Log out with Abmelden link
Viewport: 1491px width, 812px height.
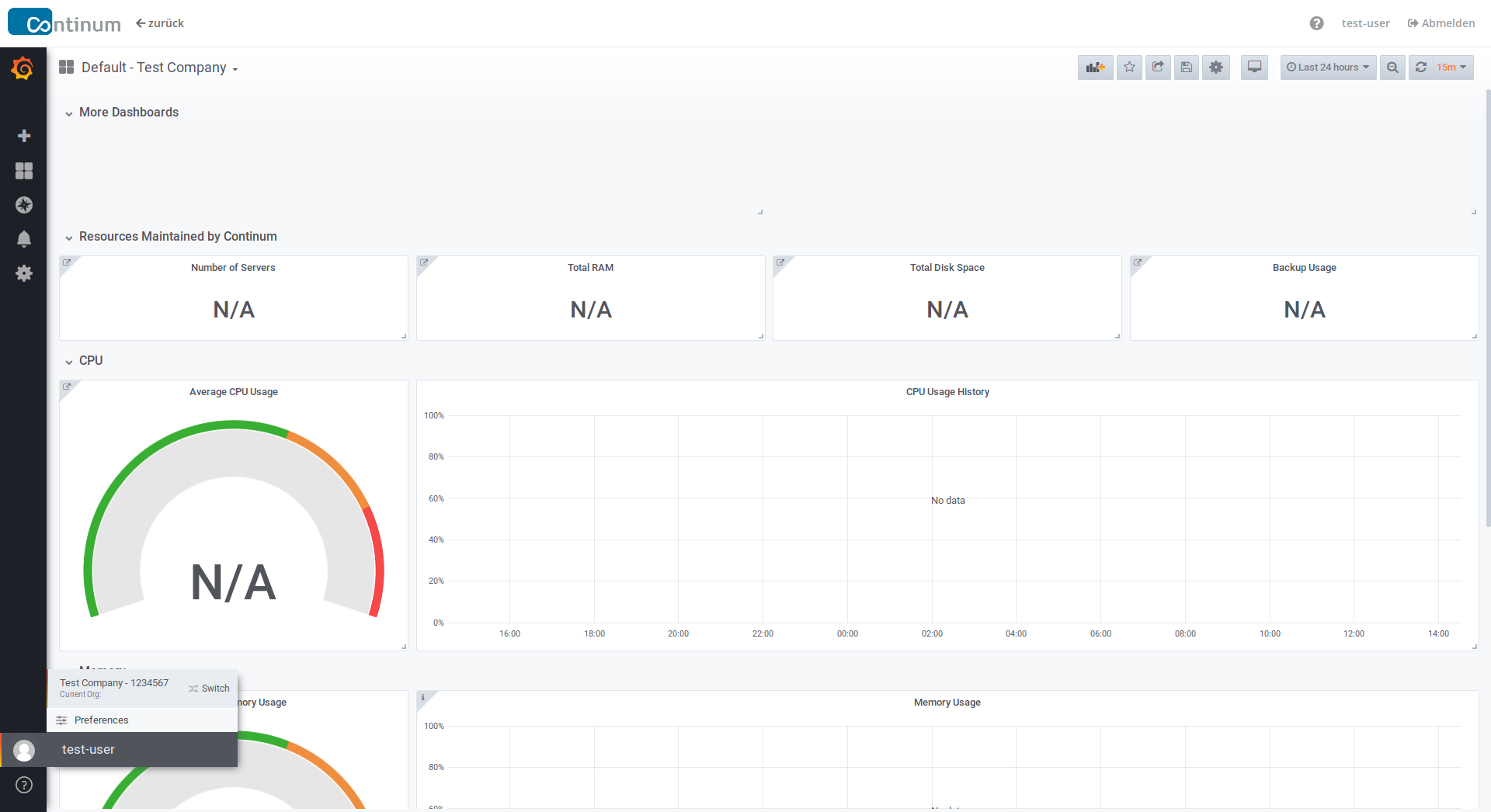pos(1441,23)
